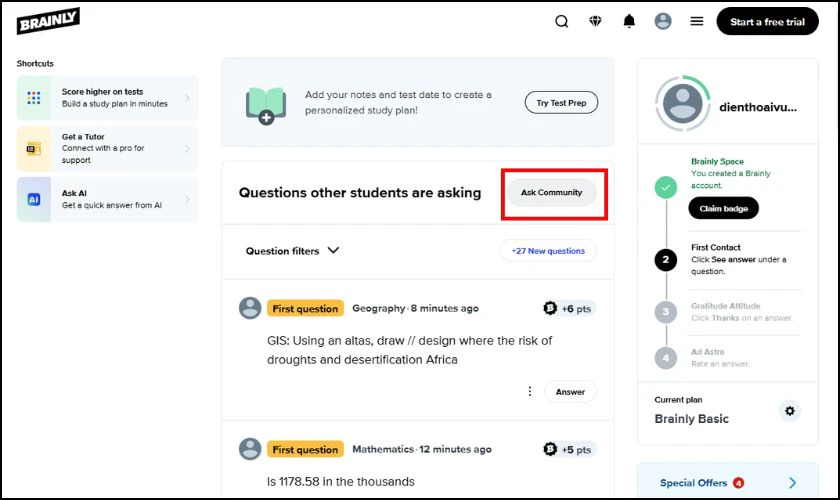
Task: Click step 3 Gratitude Attitude circle
Action: pyautogui.click(x=666, y=311)
